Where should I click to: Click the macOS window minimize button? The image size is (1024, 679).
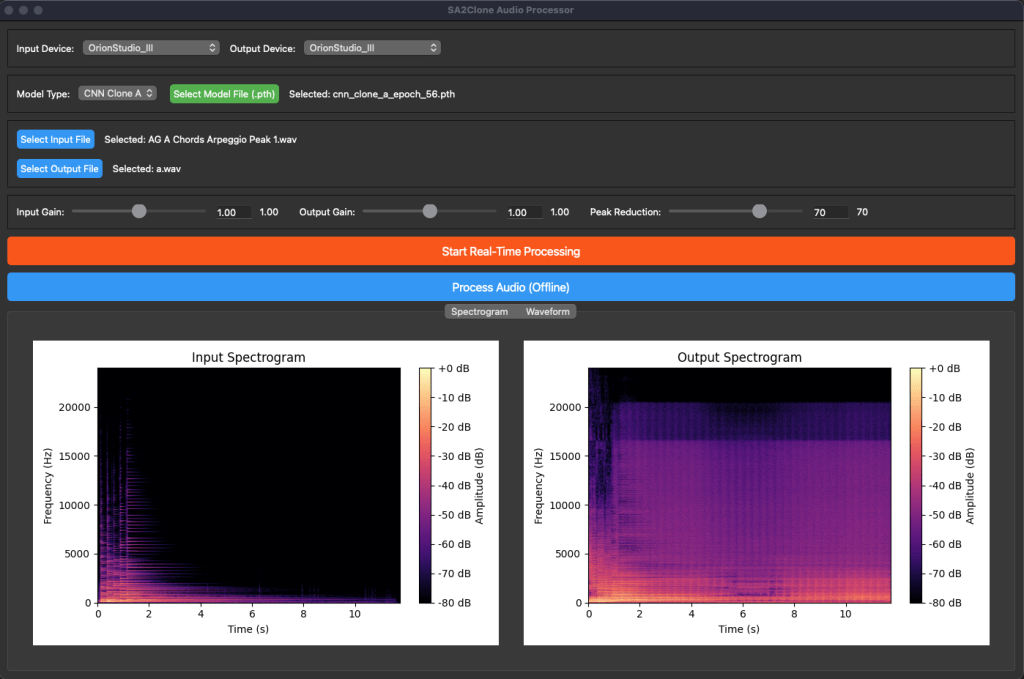coord(22,10)
